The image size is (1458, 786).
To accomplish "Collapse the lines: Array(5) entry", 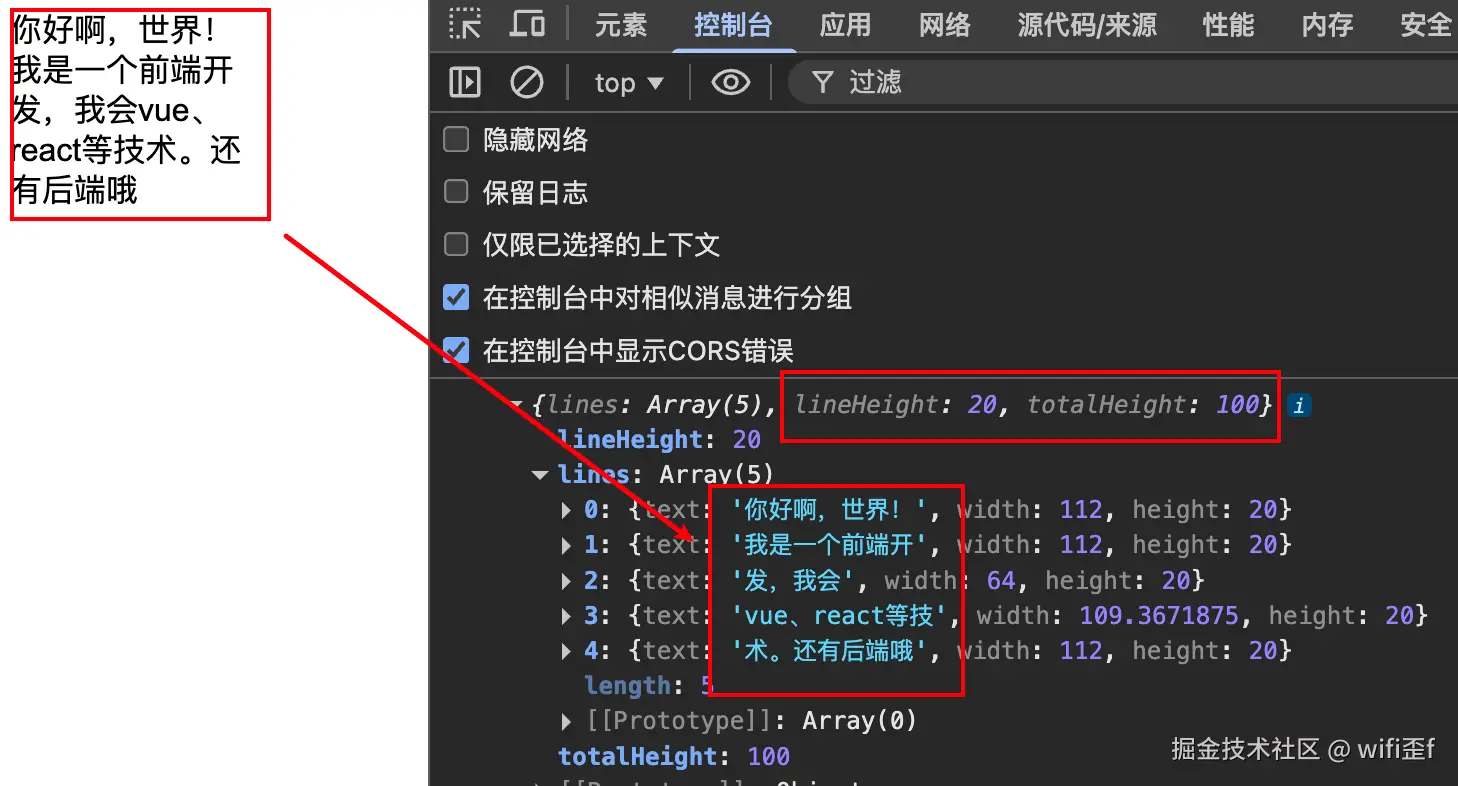I will (540, 474).
